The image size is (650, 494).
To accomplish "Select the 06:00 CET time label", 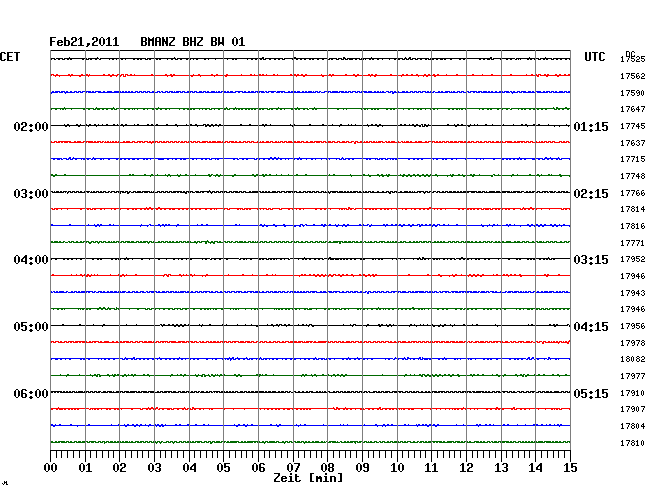I will pyautogui.click(x=31, y=393).
